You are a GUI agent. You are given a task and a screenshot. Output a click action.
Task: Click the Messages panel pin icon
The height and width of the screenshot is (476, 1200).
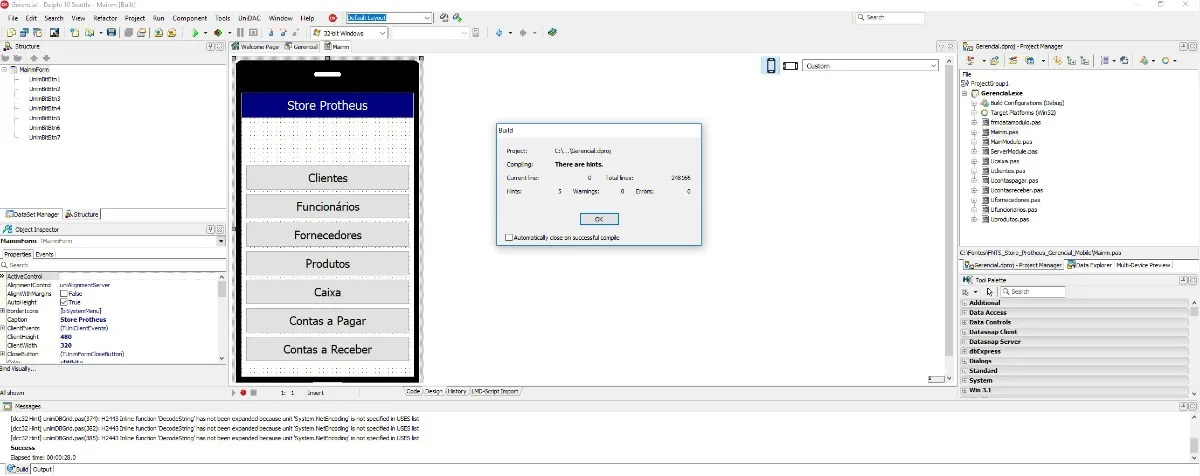1181,407
